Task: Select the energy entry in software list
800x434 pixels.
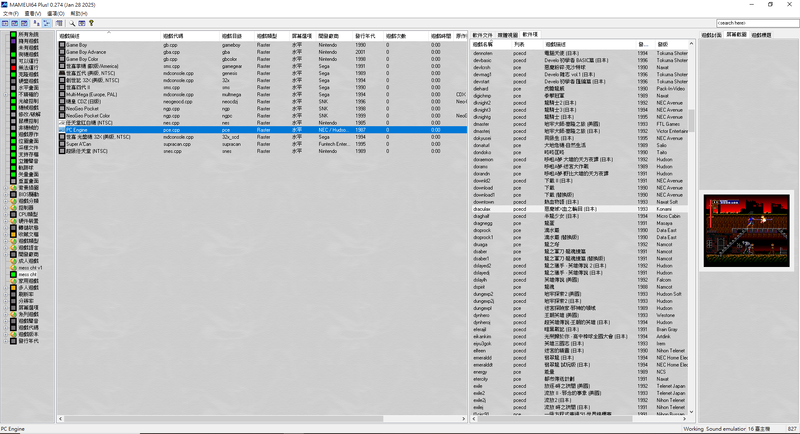Action: [x=580, y=372]
